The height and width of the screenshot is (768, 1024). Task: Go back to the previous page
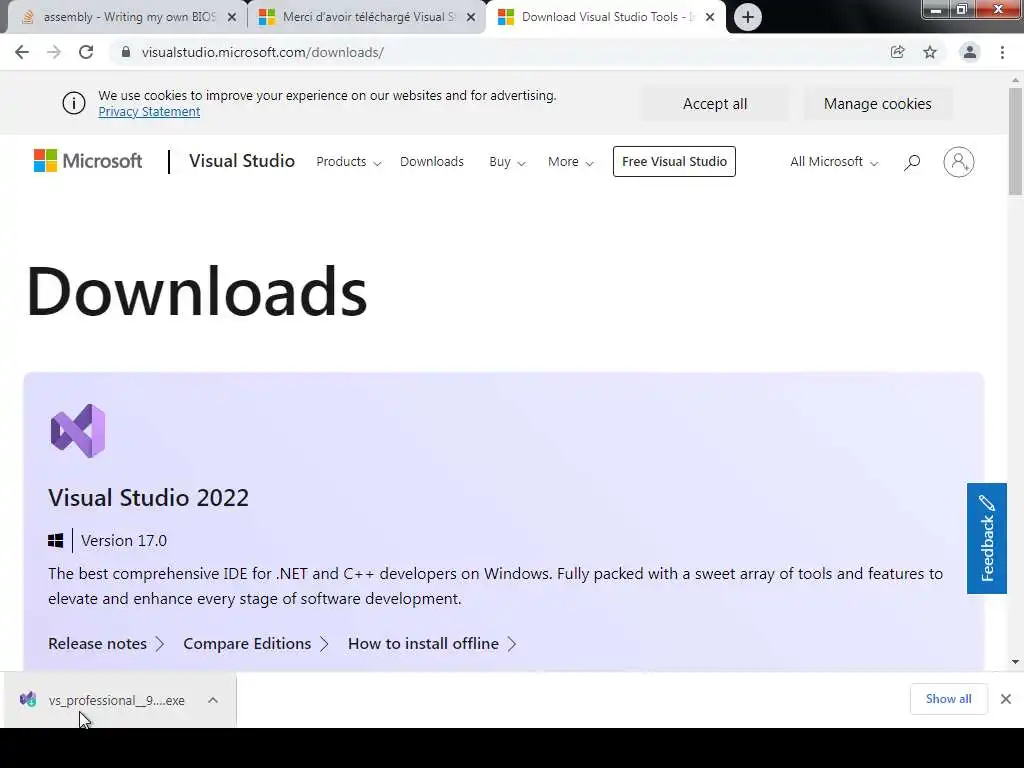(x=22, y=52)
